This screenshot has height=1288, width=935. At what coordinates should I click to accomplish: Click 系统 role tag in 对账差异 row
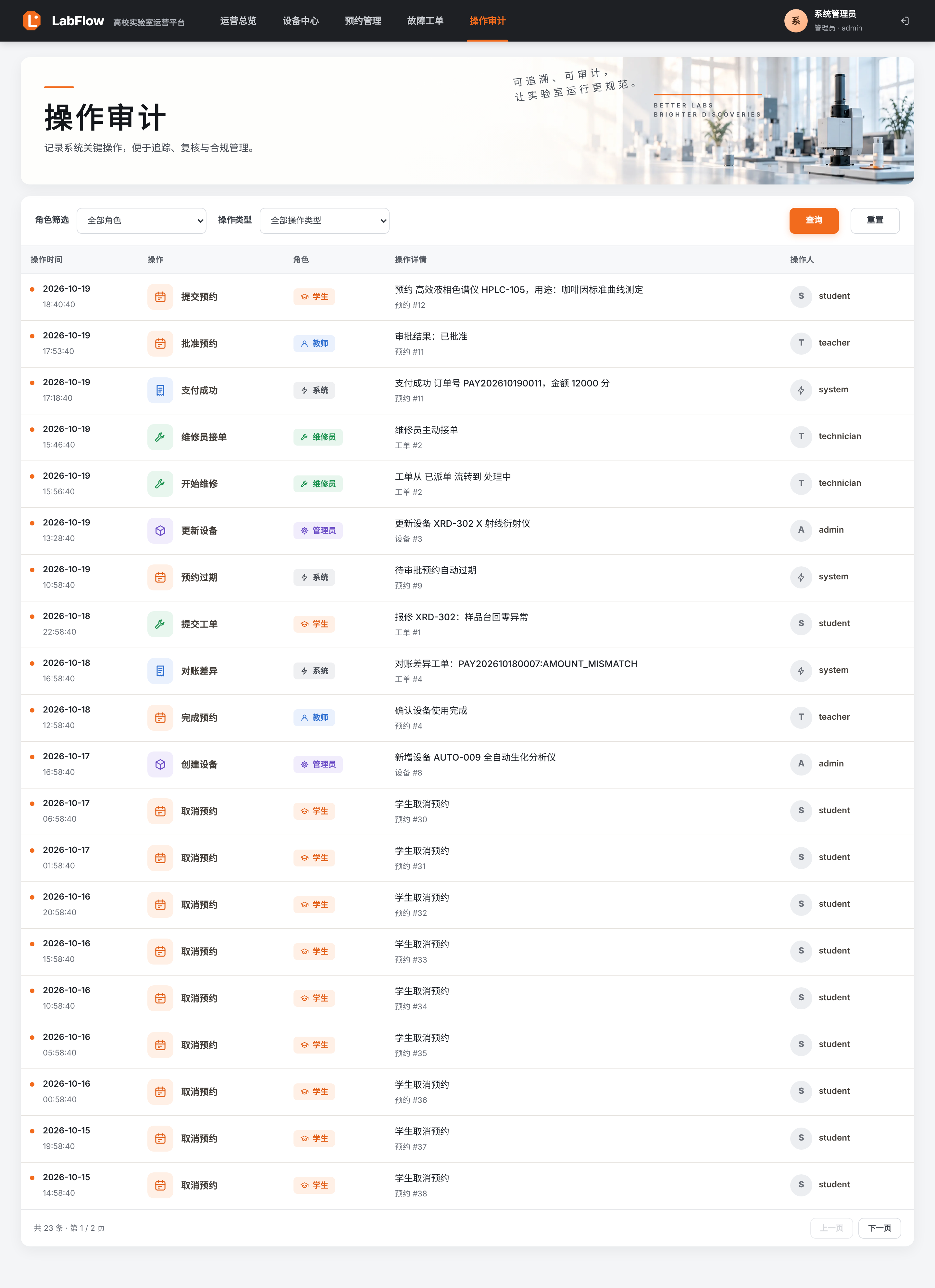(x=314, y=671)
